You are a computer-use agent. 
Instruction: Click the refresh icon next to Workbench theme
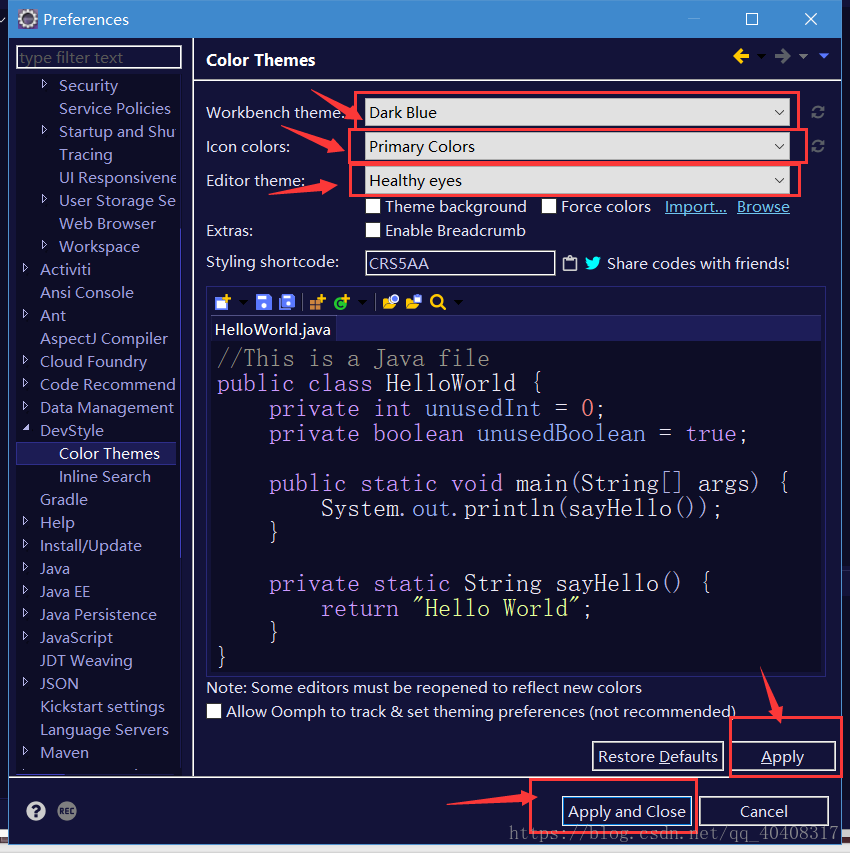coord(817,112)
